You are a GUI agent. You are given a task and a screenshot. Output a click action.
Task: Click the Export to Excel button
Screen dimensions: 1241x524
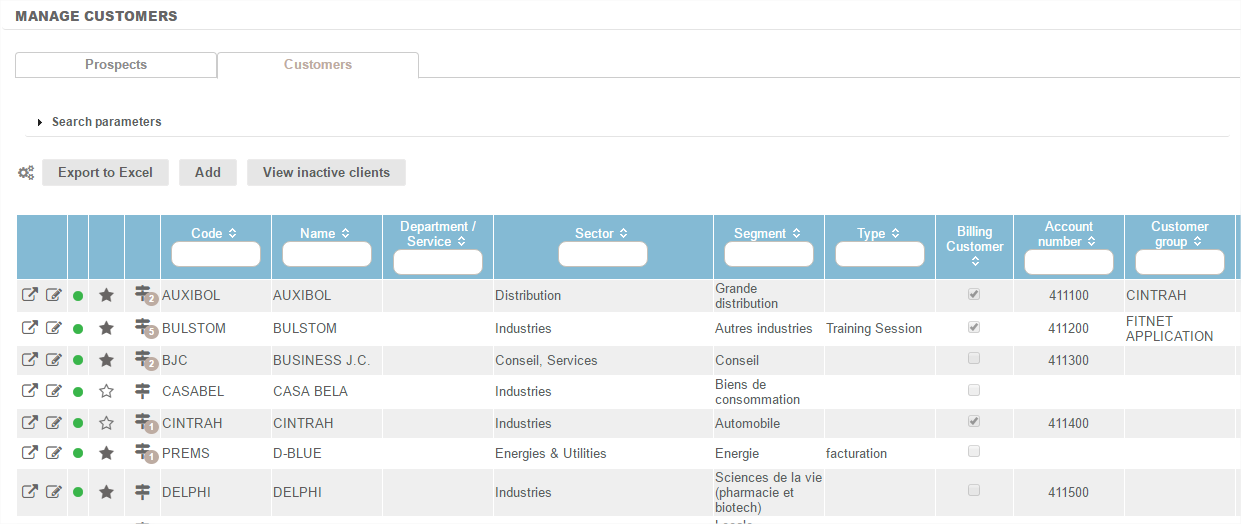click(105, 173)
